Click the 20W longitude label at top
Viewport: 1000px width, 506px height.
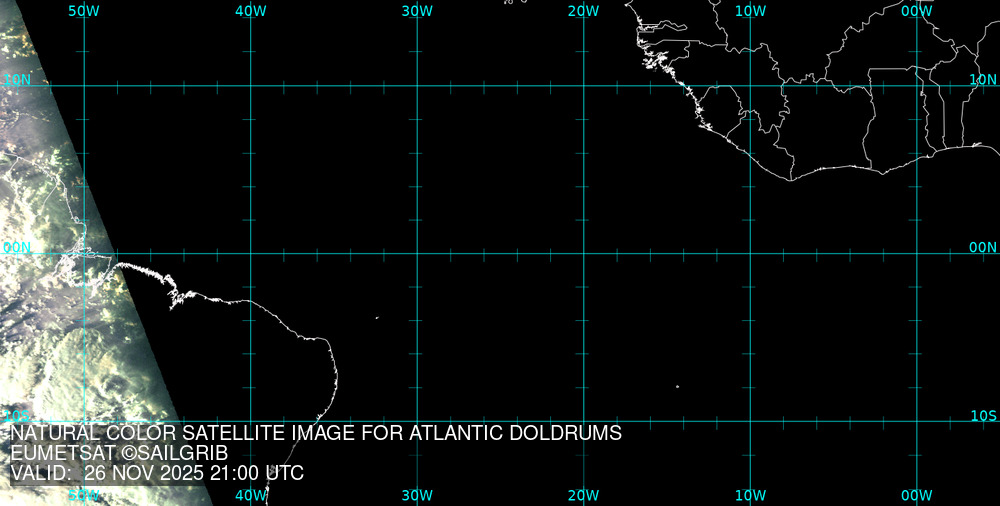pyautogui.click(x=583, y=10)
